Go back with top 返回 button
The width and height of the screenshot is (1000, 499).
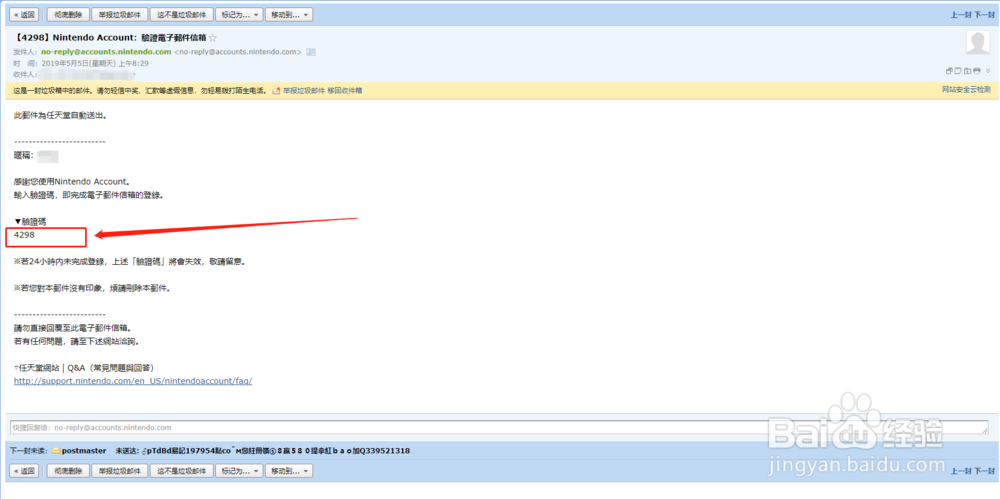coord(24,14)
